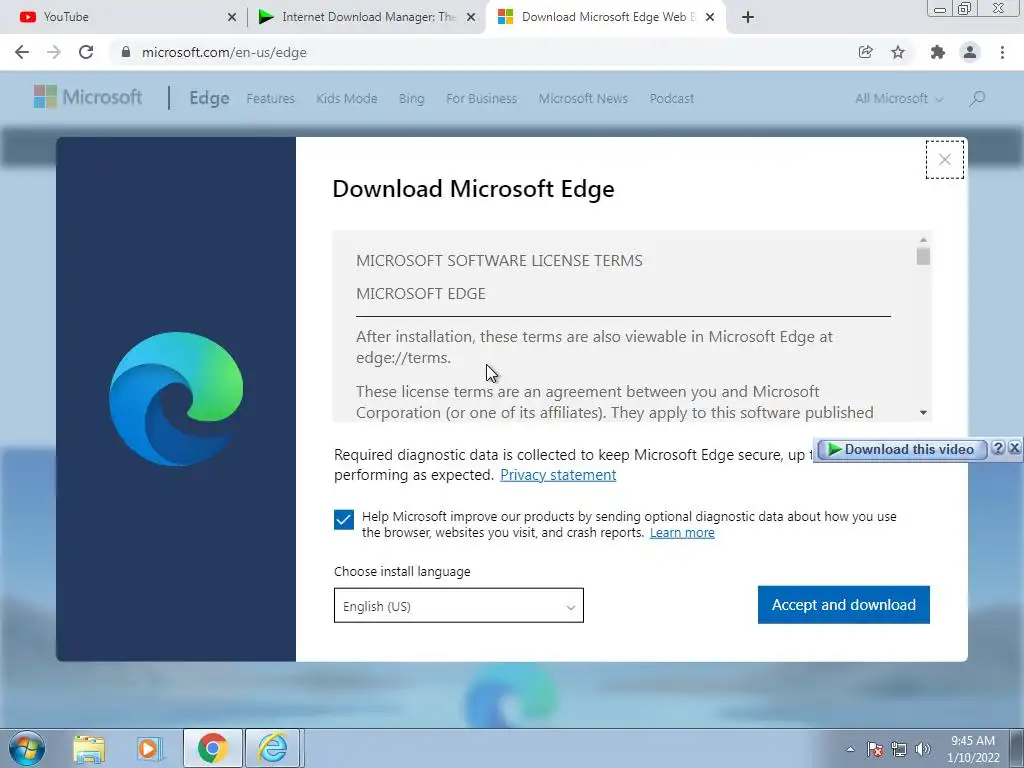Open the Windows Start menu

coord(27,748)
